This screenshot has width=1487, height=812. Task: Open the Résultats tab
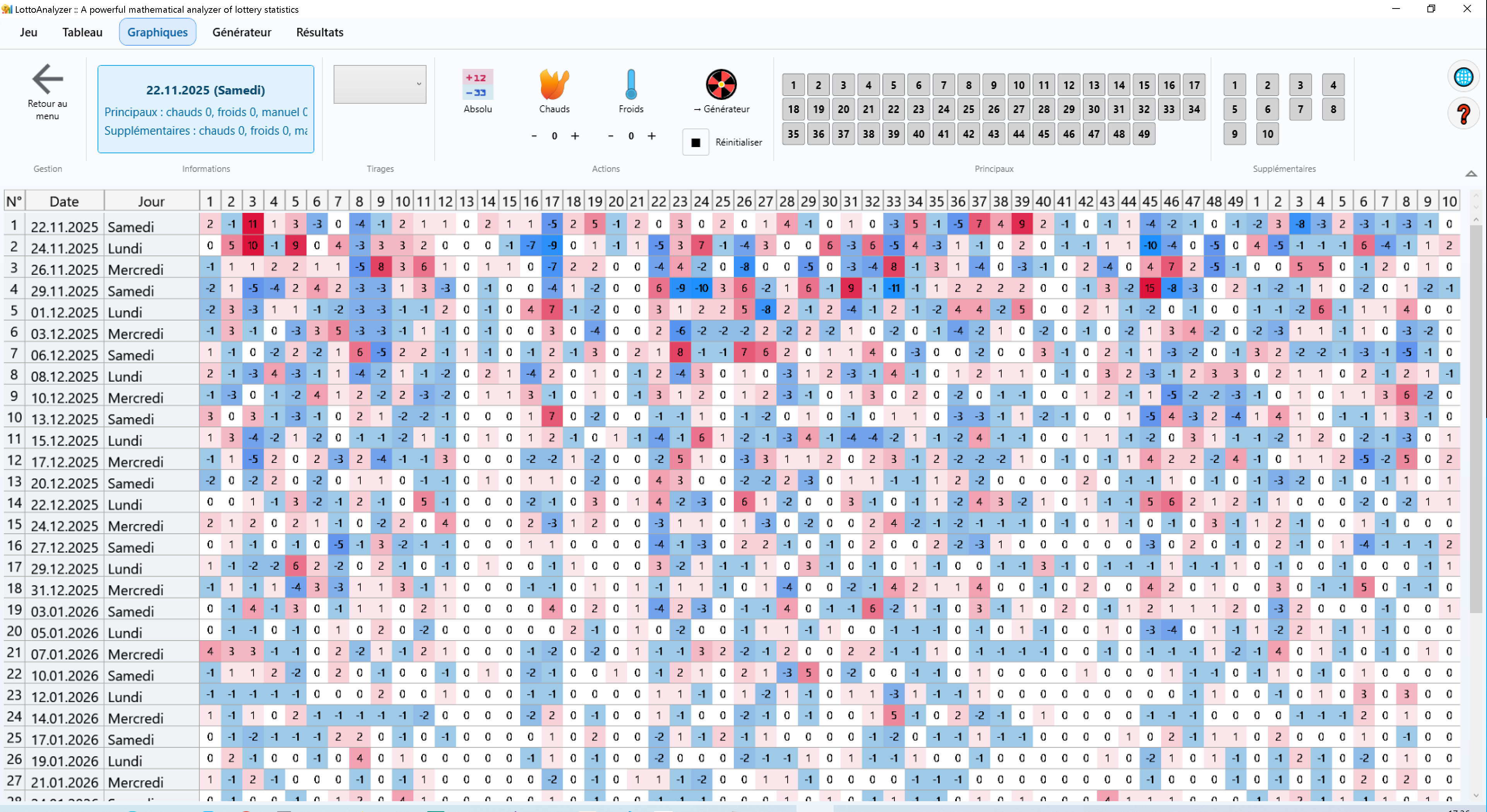pos(319,33)
